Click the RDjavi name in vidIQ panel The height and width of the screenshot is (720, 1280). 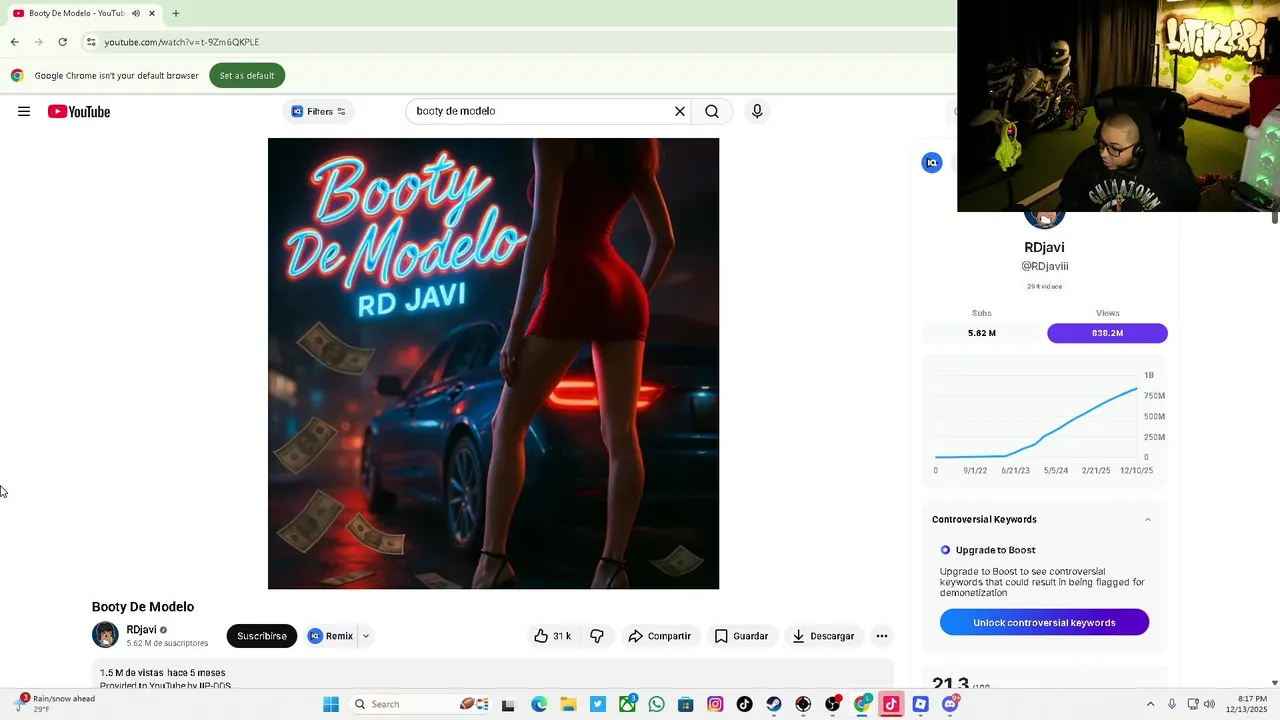(1044, 247)
